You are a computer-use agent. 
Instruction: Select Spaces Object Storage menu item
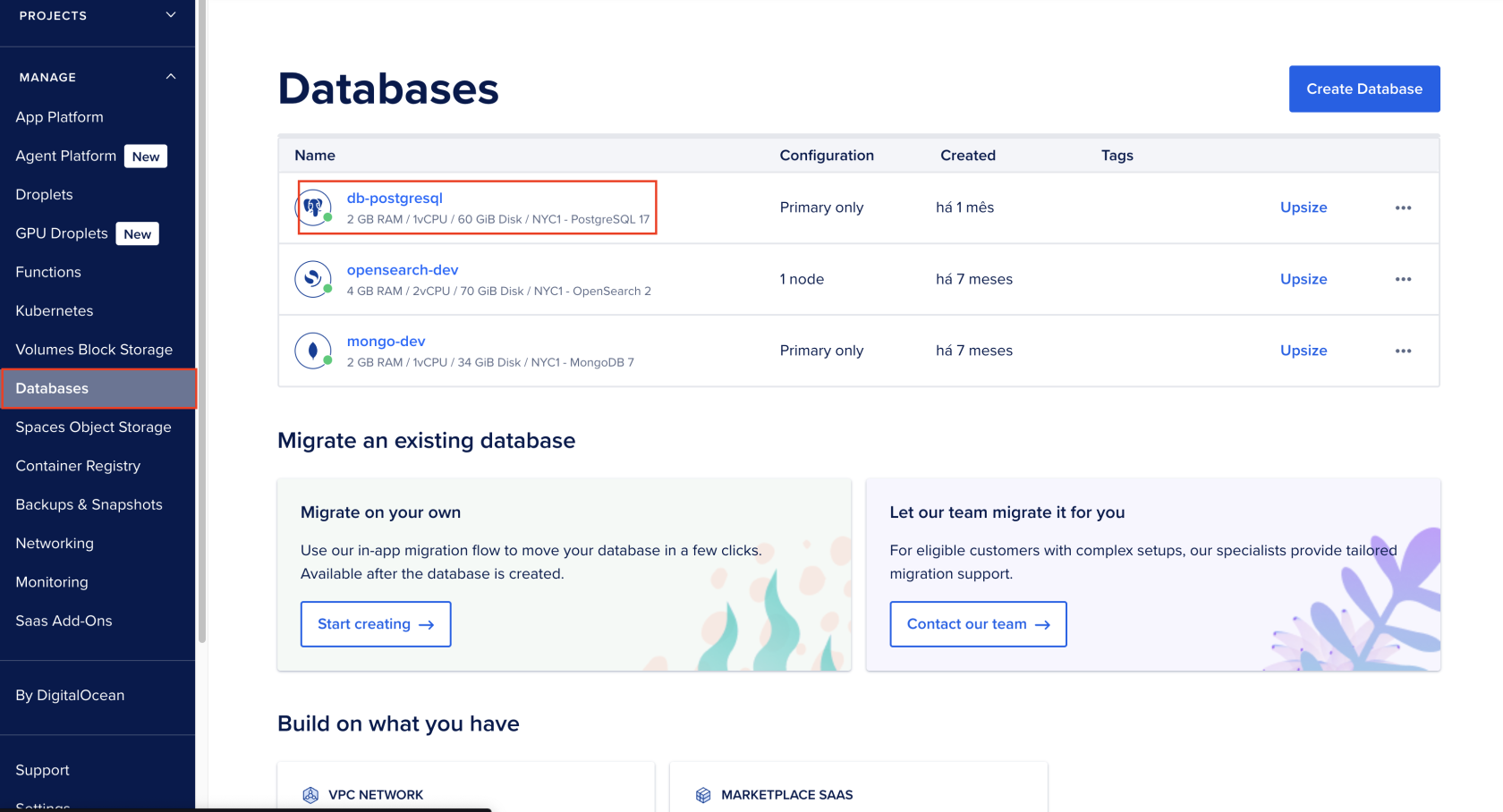(93, 427)
